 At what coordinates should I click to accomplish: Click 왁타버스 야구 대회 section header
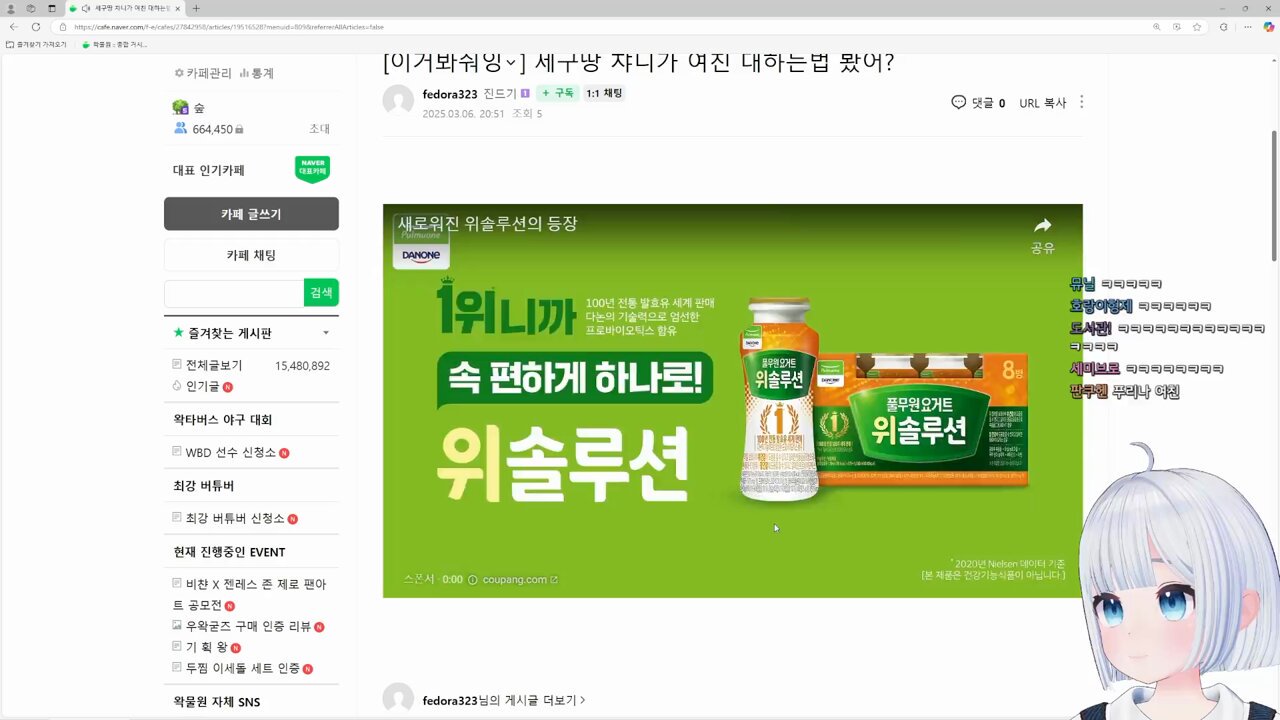click(222, 420)
